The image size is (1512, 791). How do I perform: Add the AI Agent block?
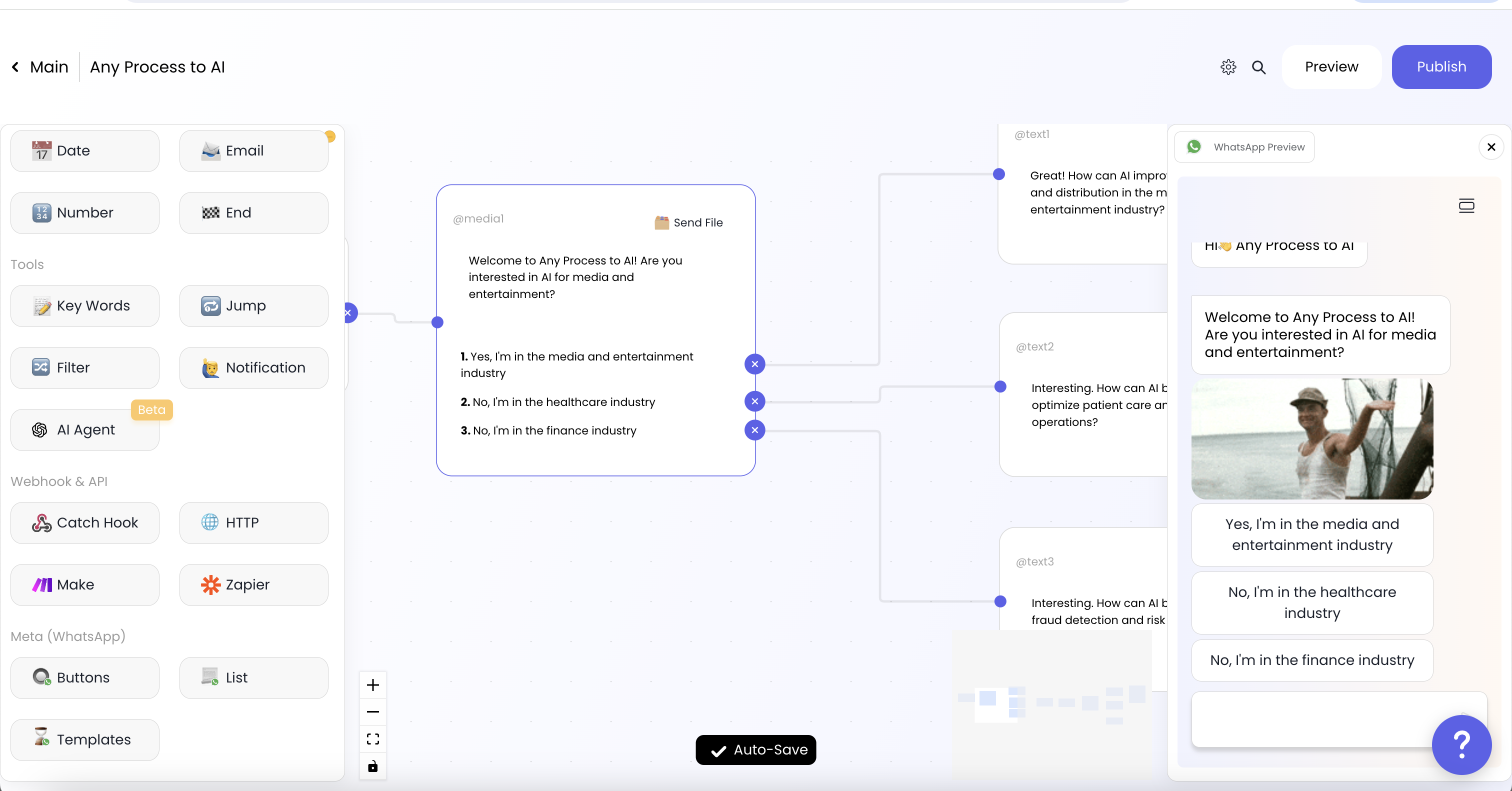pyautogui.click(x=85, y=429)
